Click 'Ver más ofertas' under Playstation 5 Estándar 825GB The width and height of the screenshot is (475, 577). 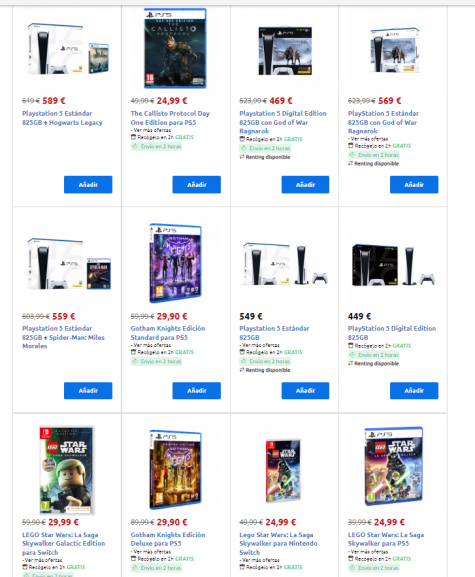point(260,345)
